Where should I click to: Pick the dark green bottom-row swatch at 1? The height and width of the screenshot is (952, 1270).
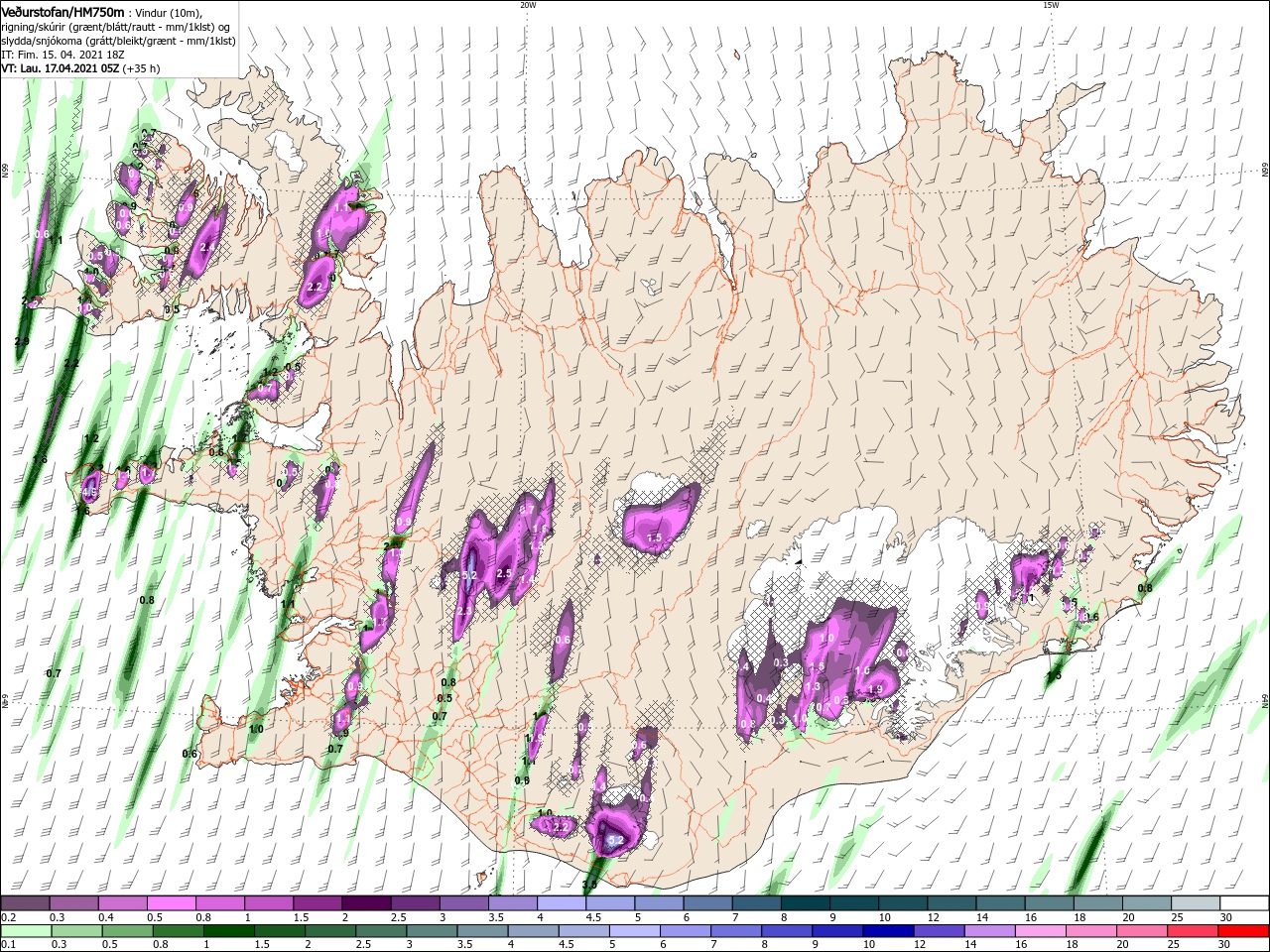228,931
